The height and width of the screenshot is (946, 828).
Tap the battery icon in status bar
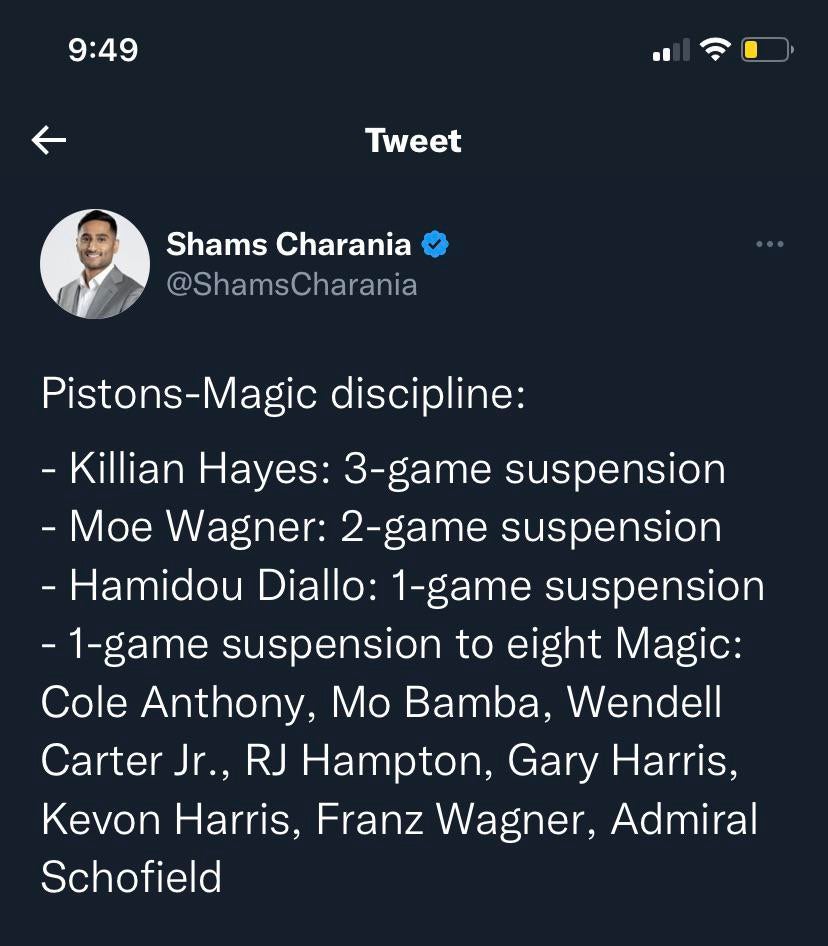point(766,49)
